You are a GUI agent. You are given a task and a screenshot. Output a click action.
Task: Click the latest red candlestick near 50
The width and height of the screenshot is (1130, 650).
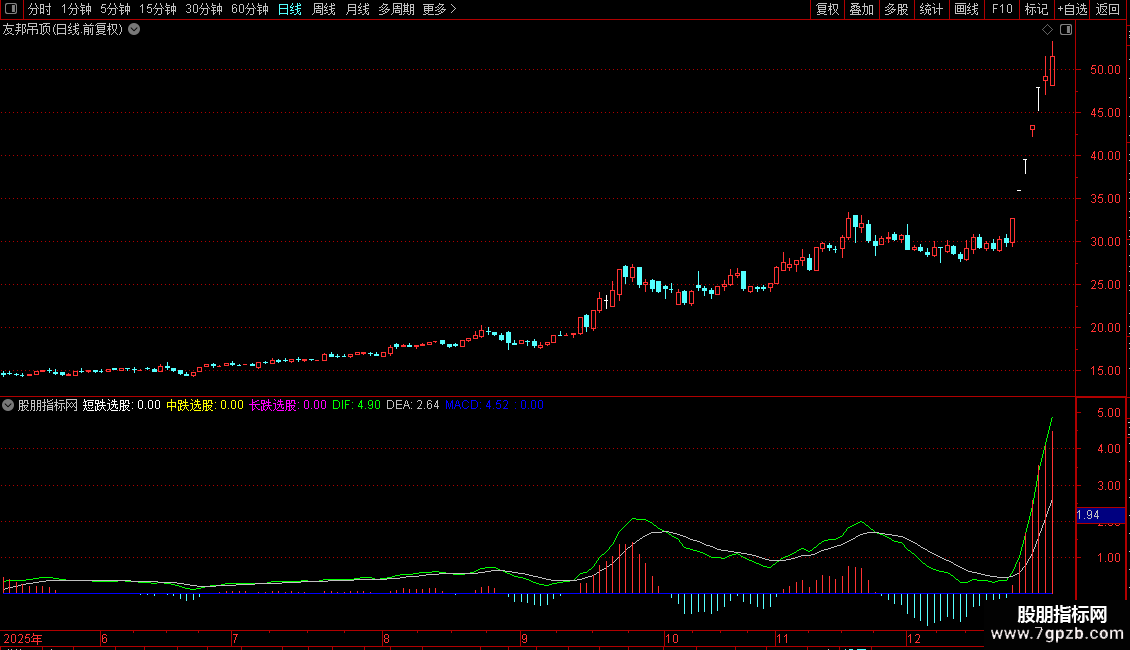(1052, 70)
